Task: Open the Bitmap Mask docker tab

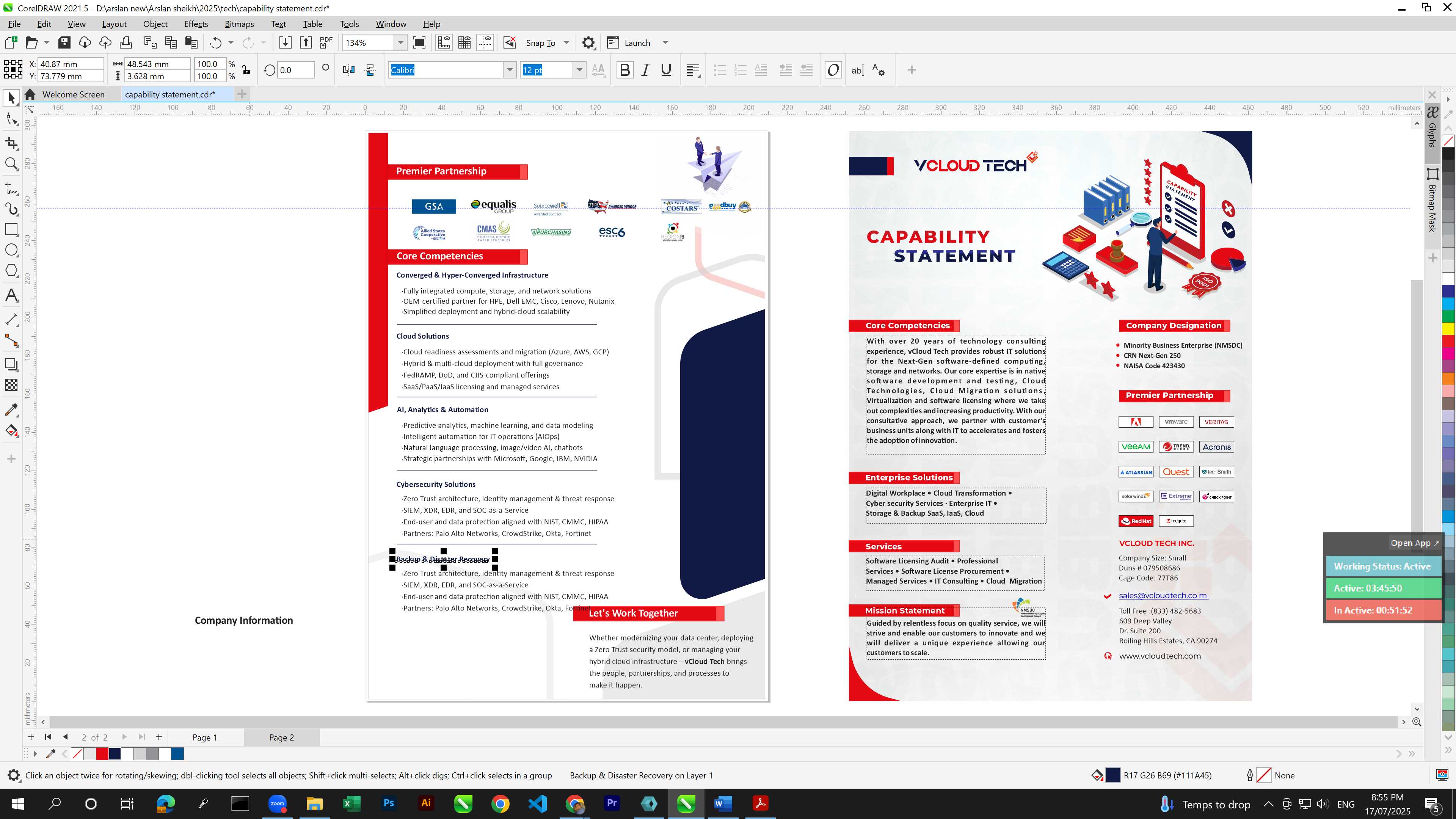Action: pyautogui.click(x=1433, y=201)
